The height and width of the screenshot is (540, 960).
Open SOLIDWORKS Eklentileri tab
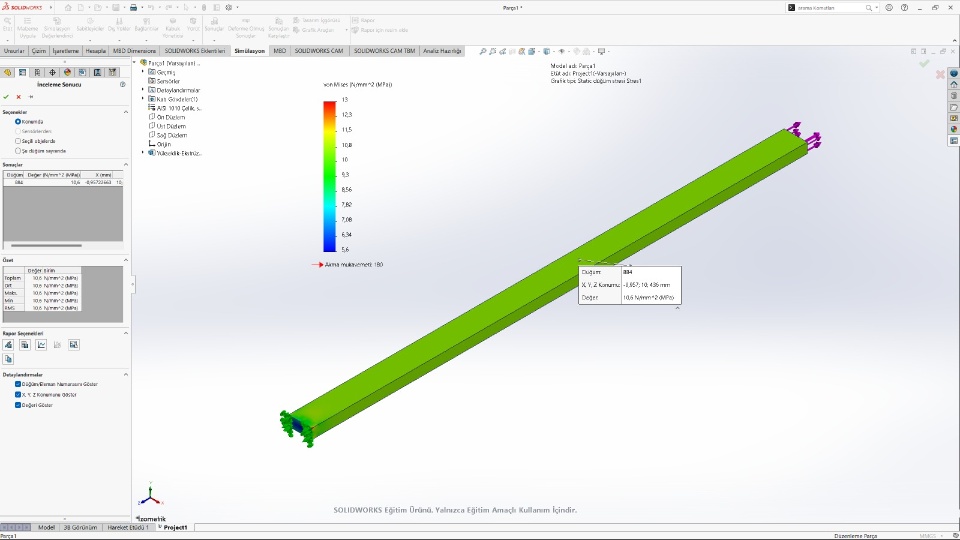click(x=195, y=51)
